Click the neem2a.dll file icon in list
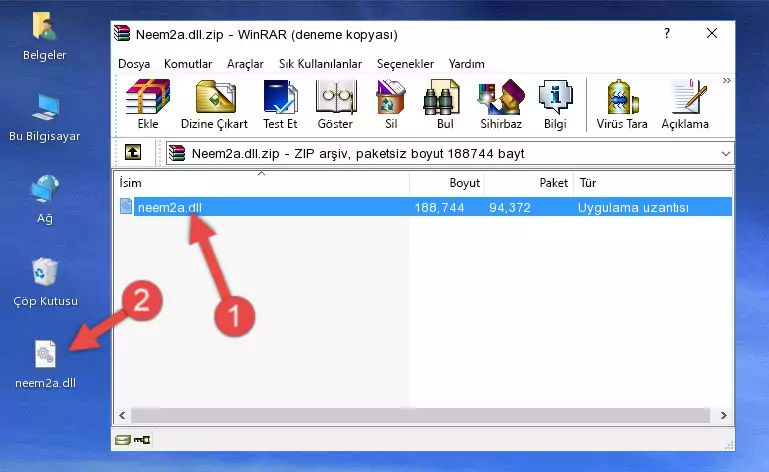This screenshot has height=472, width=769. coord(126,206)
